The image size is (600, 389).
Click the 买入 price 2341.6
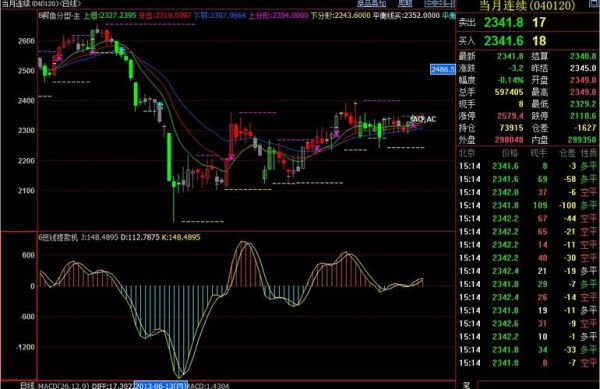(x=503, y=41)
